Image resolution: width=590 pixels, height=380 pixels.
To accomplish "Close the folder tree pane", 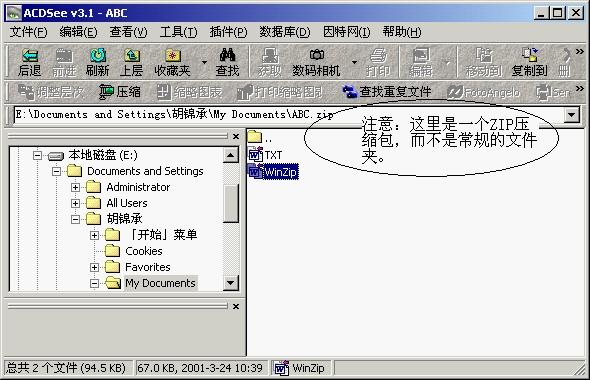I will pos(236,137).
